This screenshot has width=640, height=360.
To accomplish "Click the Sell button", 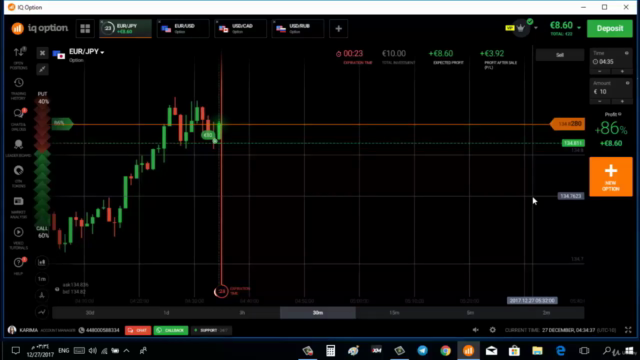I will point(560,55).
